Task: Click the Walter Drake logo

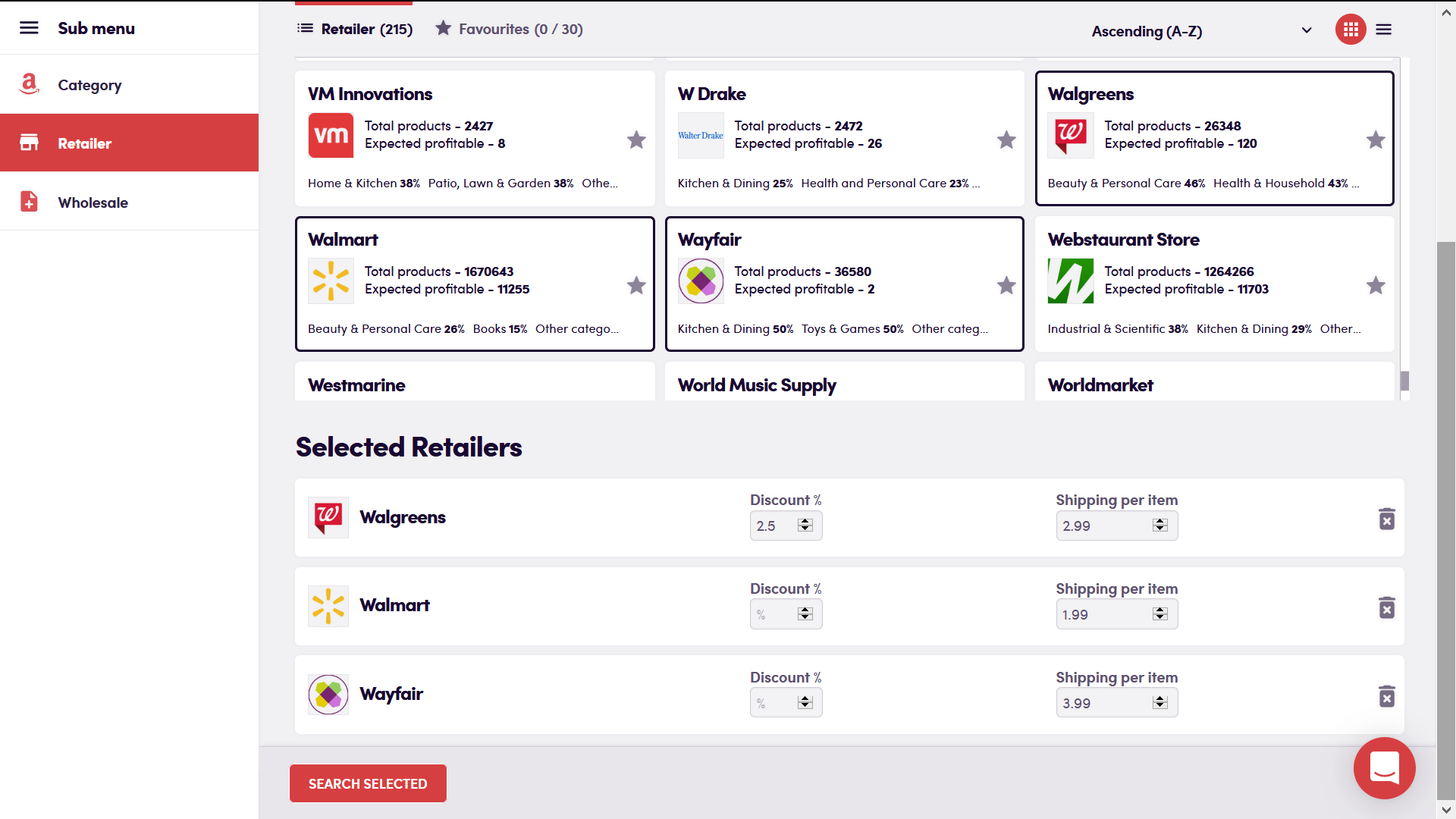Action: pyautogui.click(x=701, y=135)
